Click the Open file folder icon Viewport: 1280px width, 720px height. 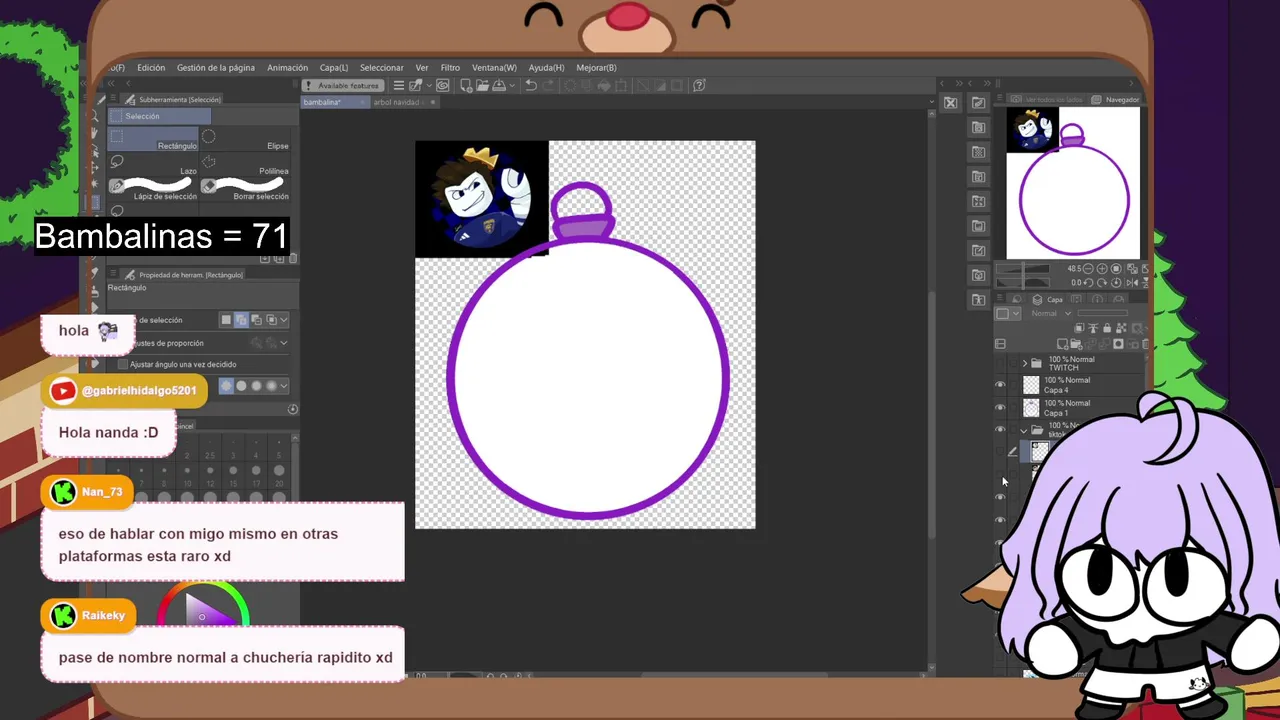tap(482, 85)
